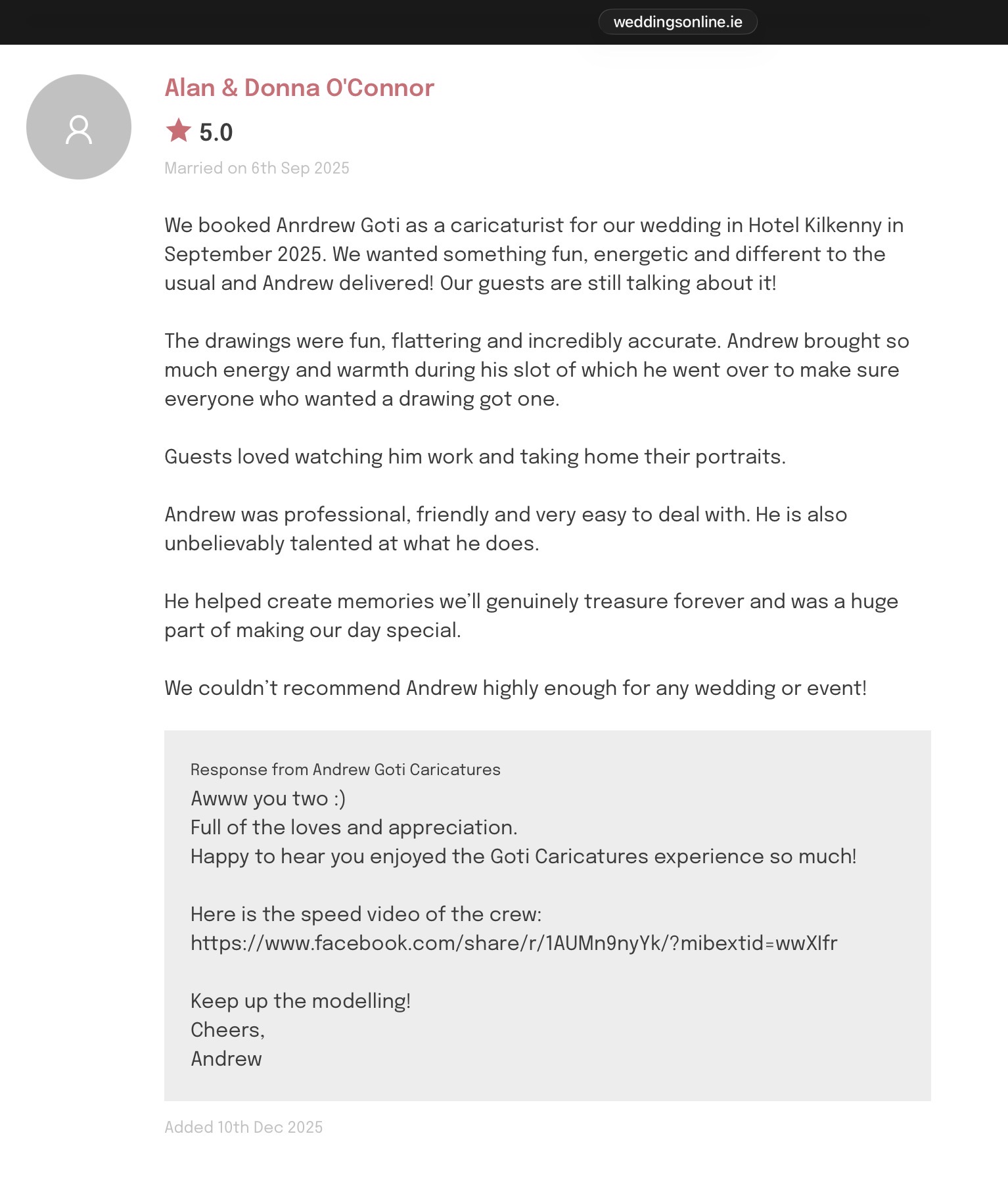The height and width of the screenshot is (1186, 1008).
Task: Click "Response from Andrew Goti Caricatures" heading
Action: pyautogui.click(x=345, y=770)
